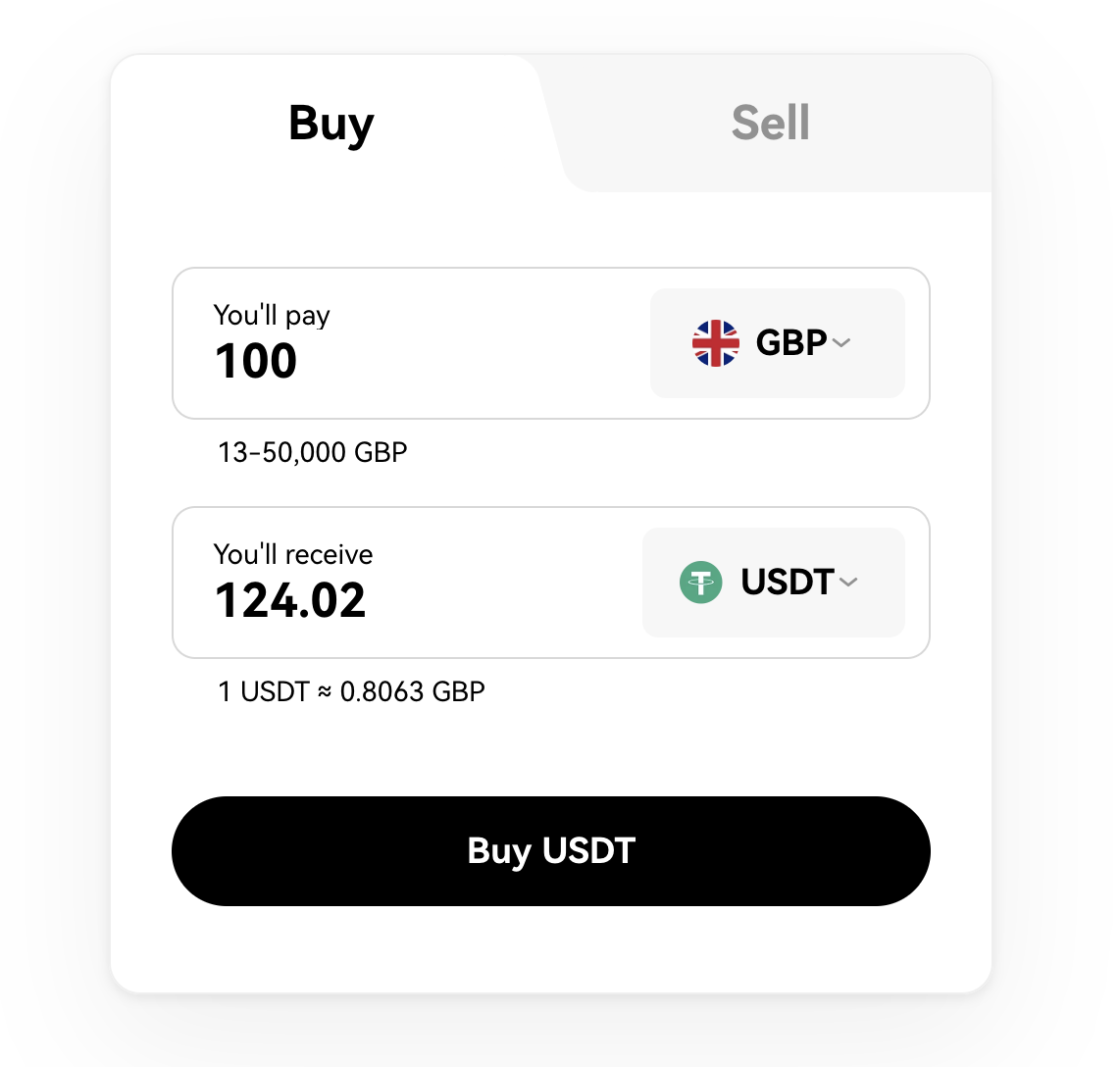Select the Buy tab
Viewport: 1120px width, 1067px height.
[x=330, y=124]
